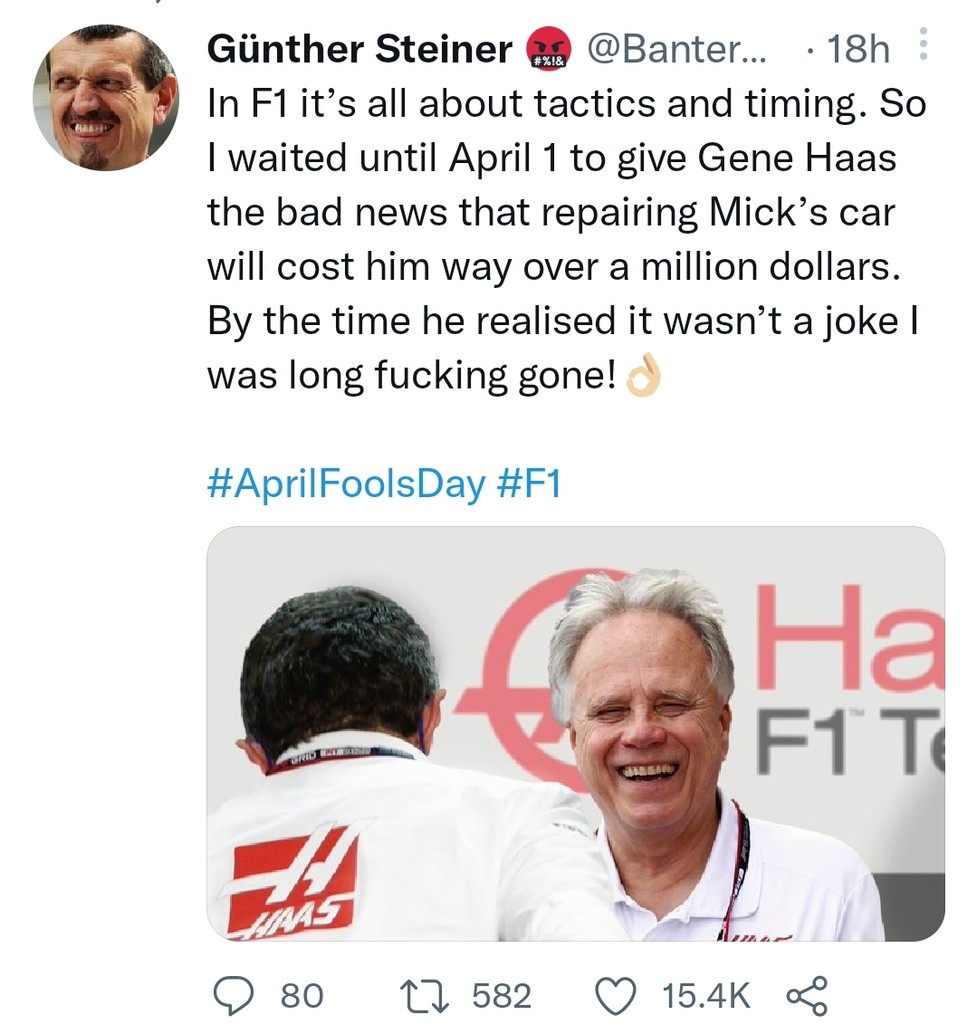Image resolution: width=978 pixels, height=1024 pixels.
Task: View the 15.4K likes count
Action: coord(706,995)
